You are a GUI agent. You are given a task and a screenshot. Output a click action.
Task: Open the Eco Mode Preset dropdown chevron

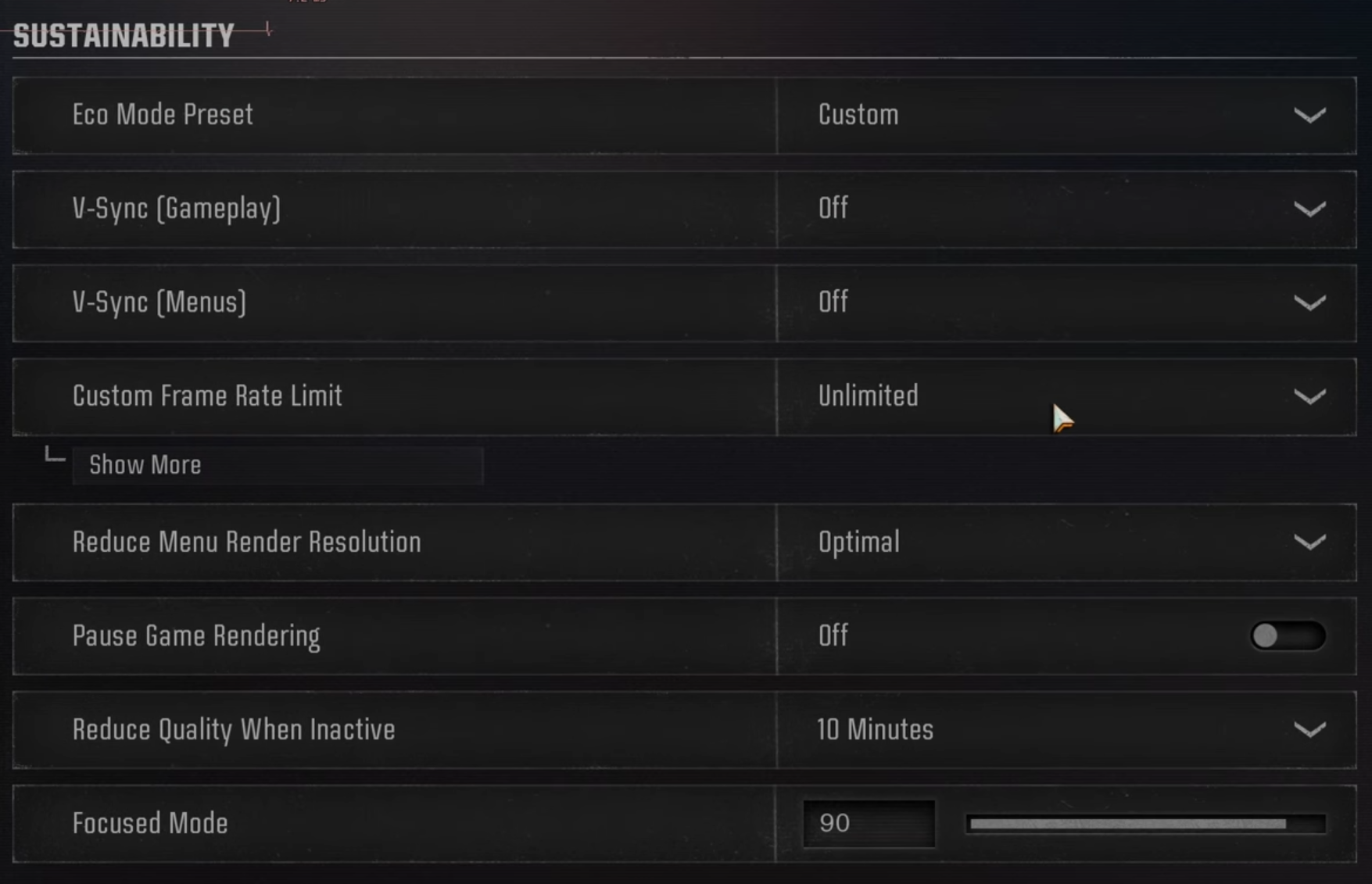pyautogui.click(x=1309, y=116)
